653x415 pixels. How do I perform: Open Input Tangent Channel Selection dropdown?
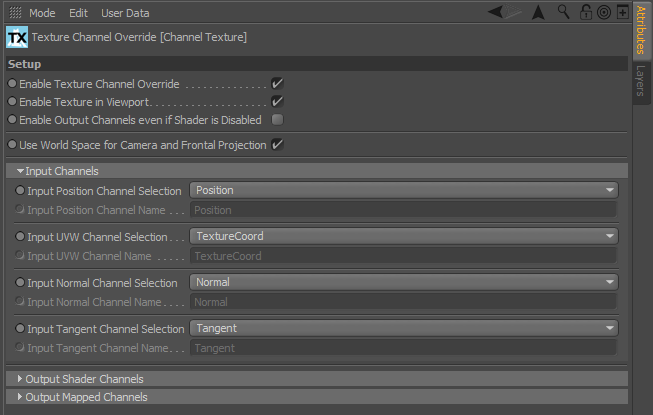click(x=404, y=328)
